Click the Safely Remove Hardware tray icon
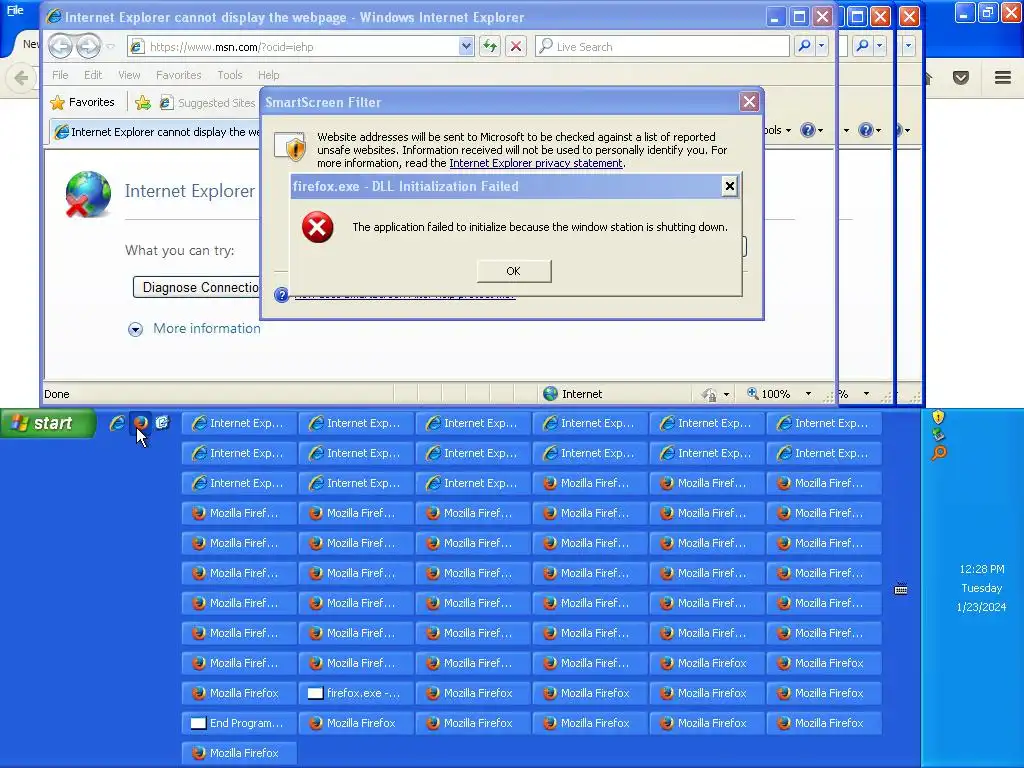Image resolution: width=1024 pixels, height=768 pixels. point(938,435)
